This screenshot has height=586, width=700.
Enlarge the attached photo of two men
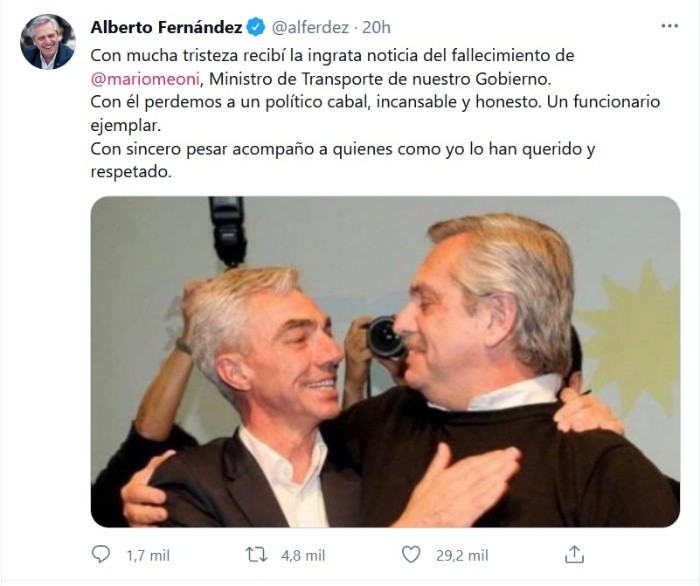[385, 362]
